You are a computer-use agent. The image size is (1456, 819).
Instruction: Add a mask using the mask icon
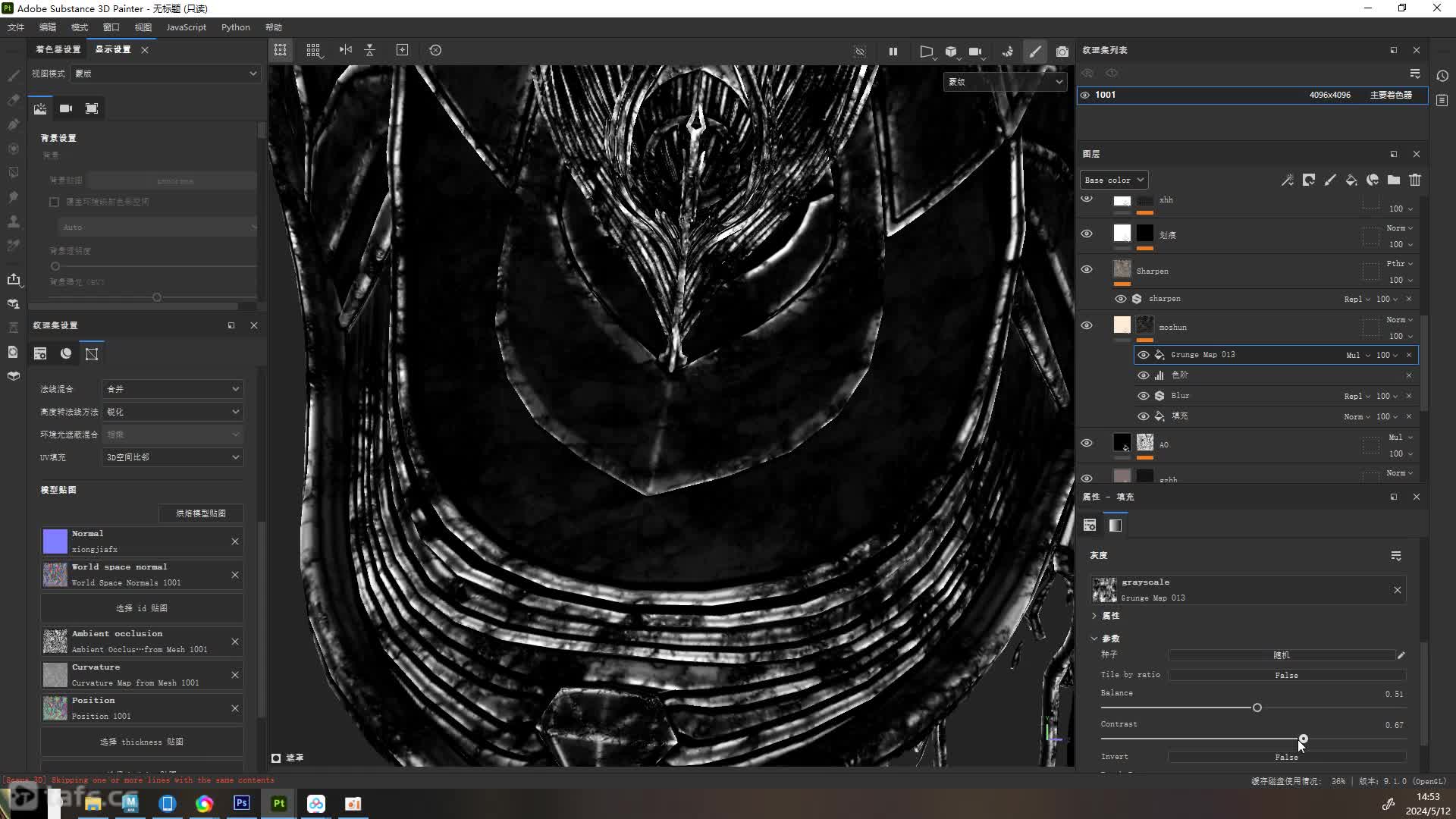click(1309, 180)
